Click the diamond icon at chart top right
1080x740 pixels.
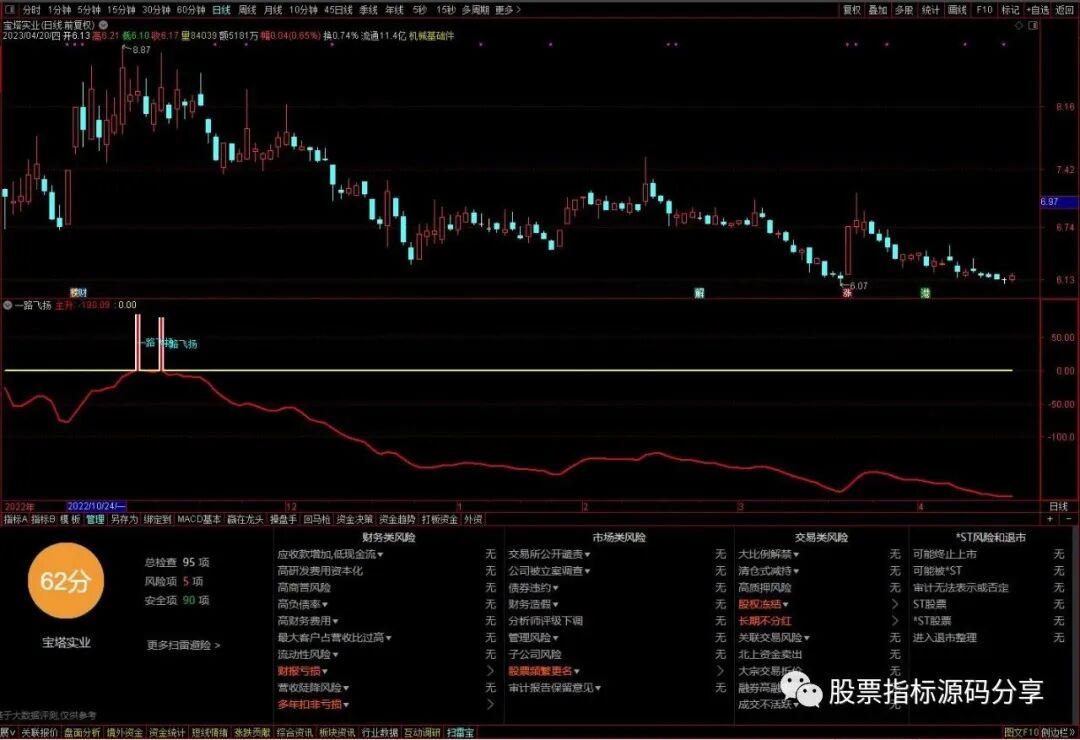[1019, 25]
